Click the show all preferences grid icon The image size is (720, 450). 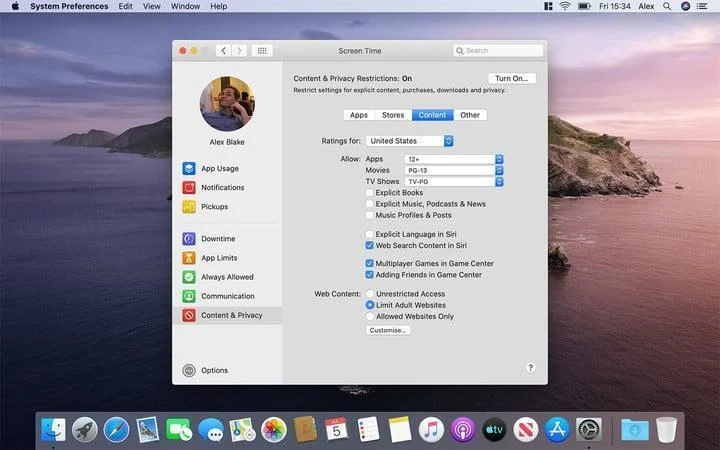262,50
